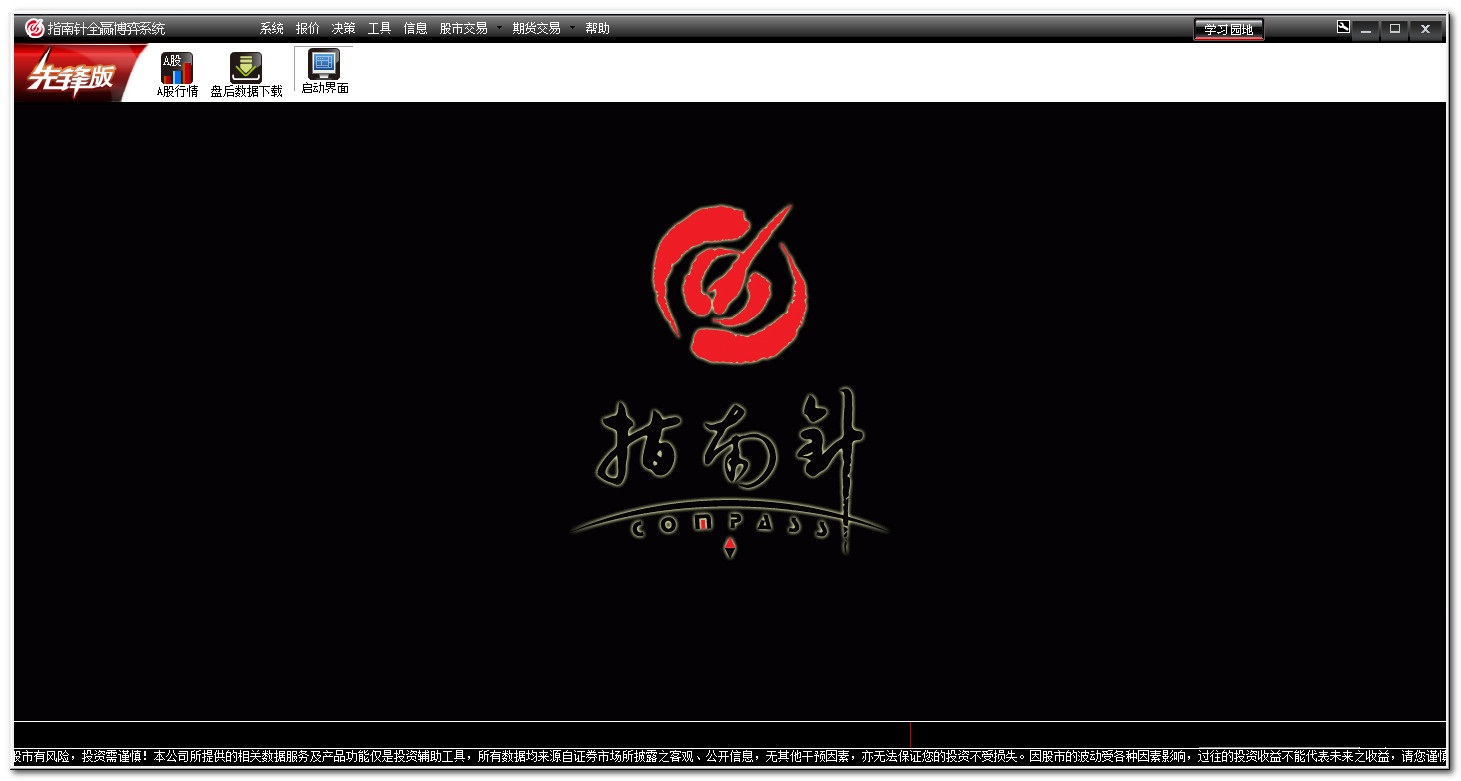Expand the 股市交易 stock trading dropdown arrow

[500, 28]
